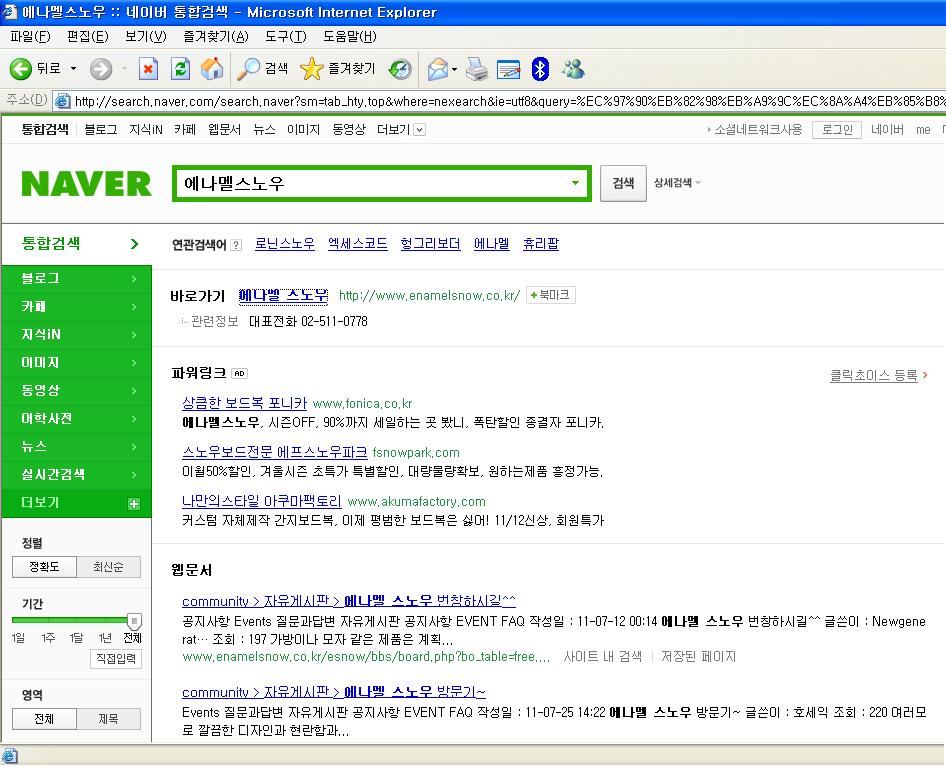946x767 pixels.
Task: Select the 1주 period on slider
Action: pos(48,638)
